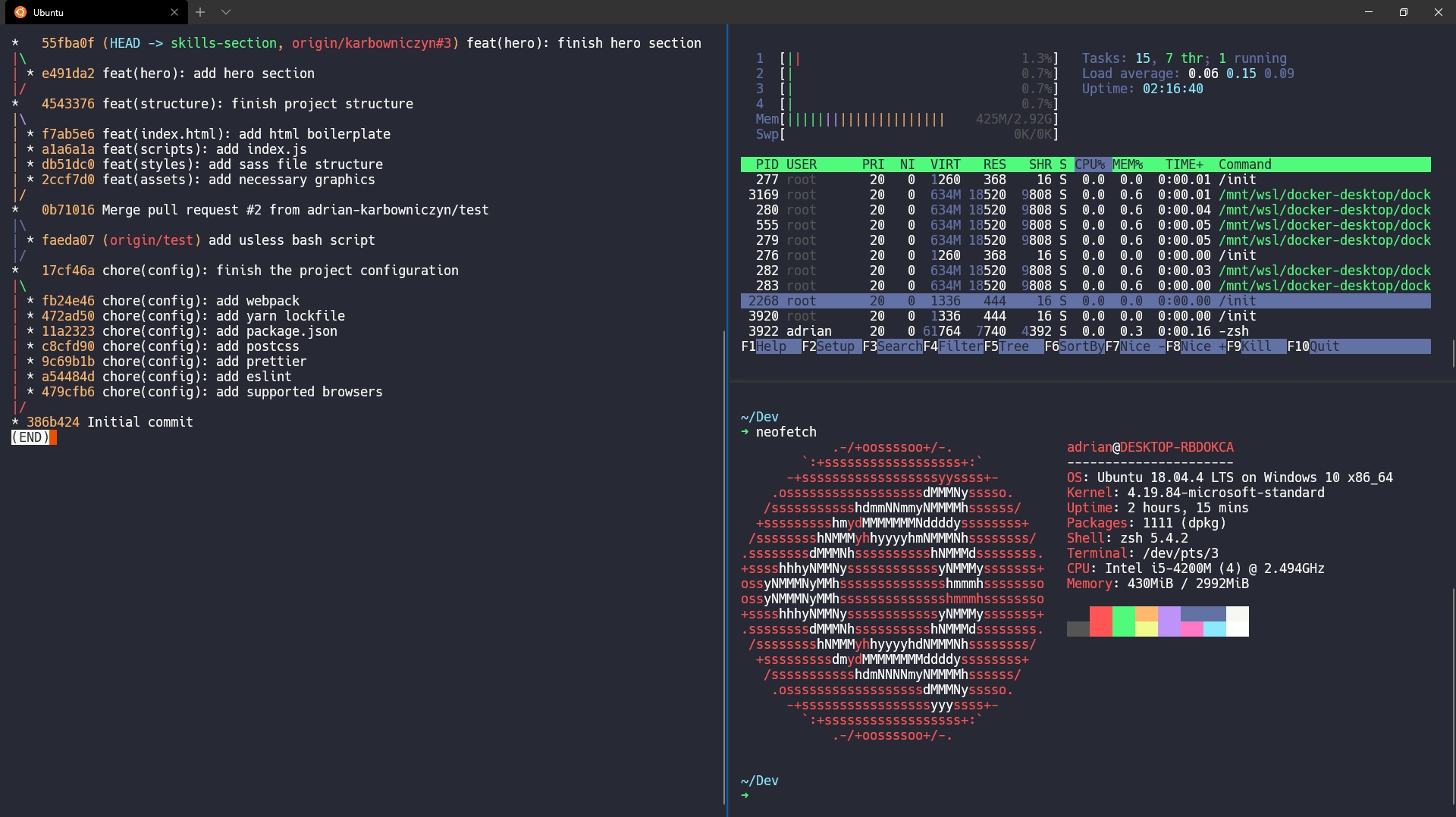Click the Command column header in htop

tap(1245, 164)
